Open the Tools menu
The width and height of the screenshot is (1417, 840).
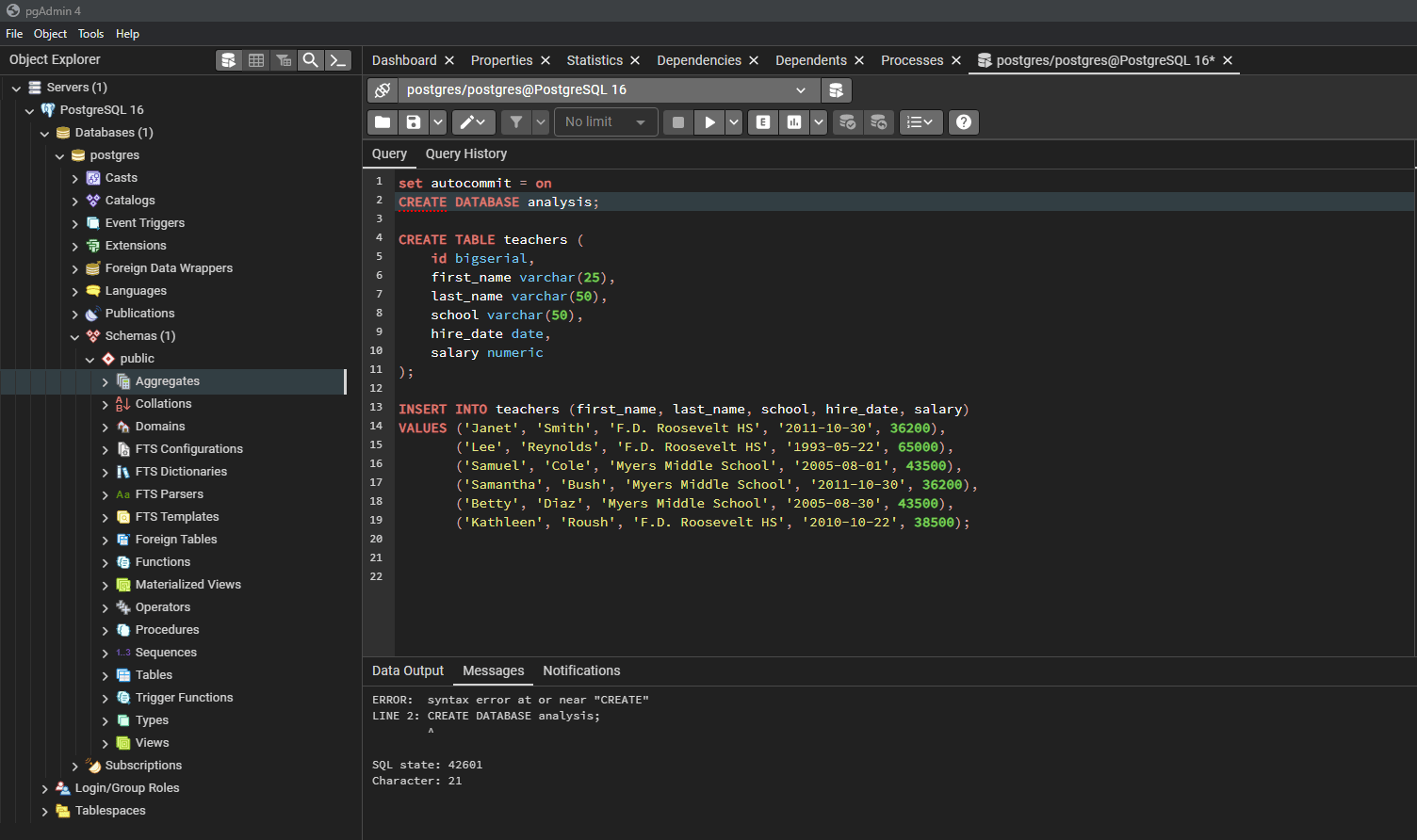tap(90, 34)
